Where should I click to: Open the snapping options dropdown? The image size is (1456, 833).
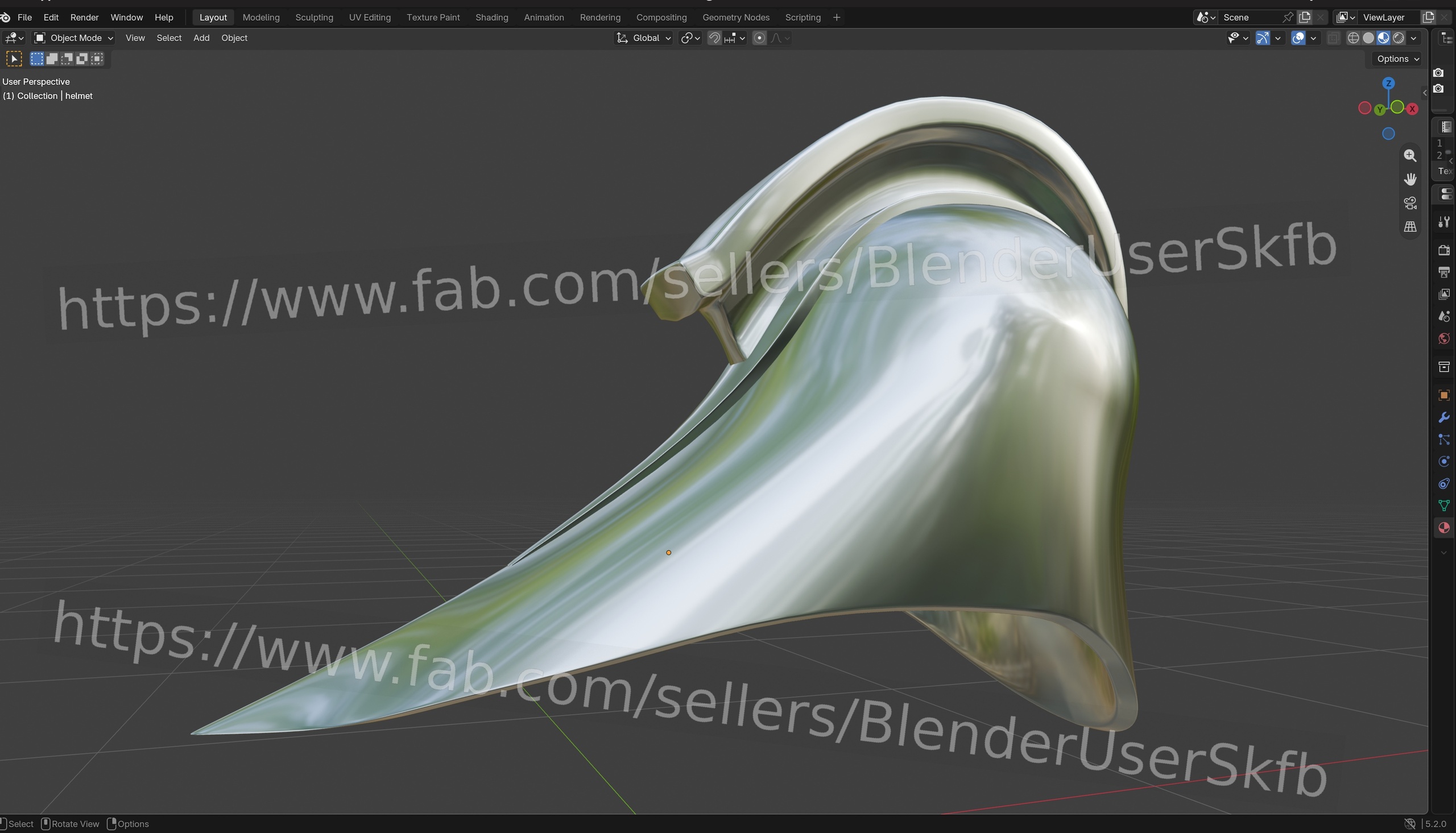735,38
